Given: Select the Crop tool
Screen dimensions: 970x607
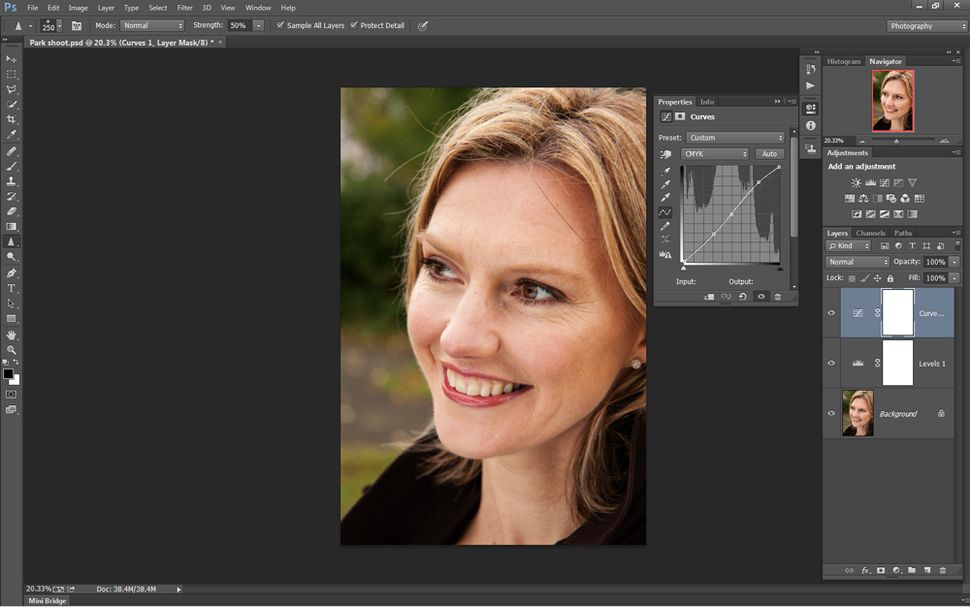Looking at the screenshot, I should point(12,120).
